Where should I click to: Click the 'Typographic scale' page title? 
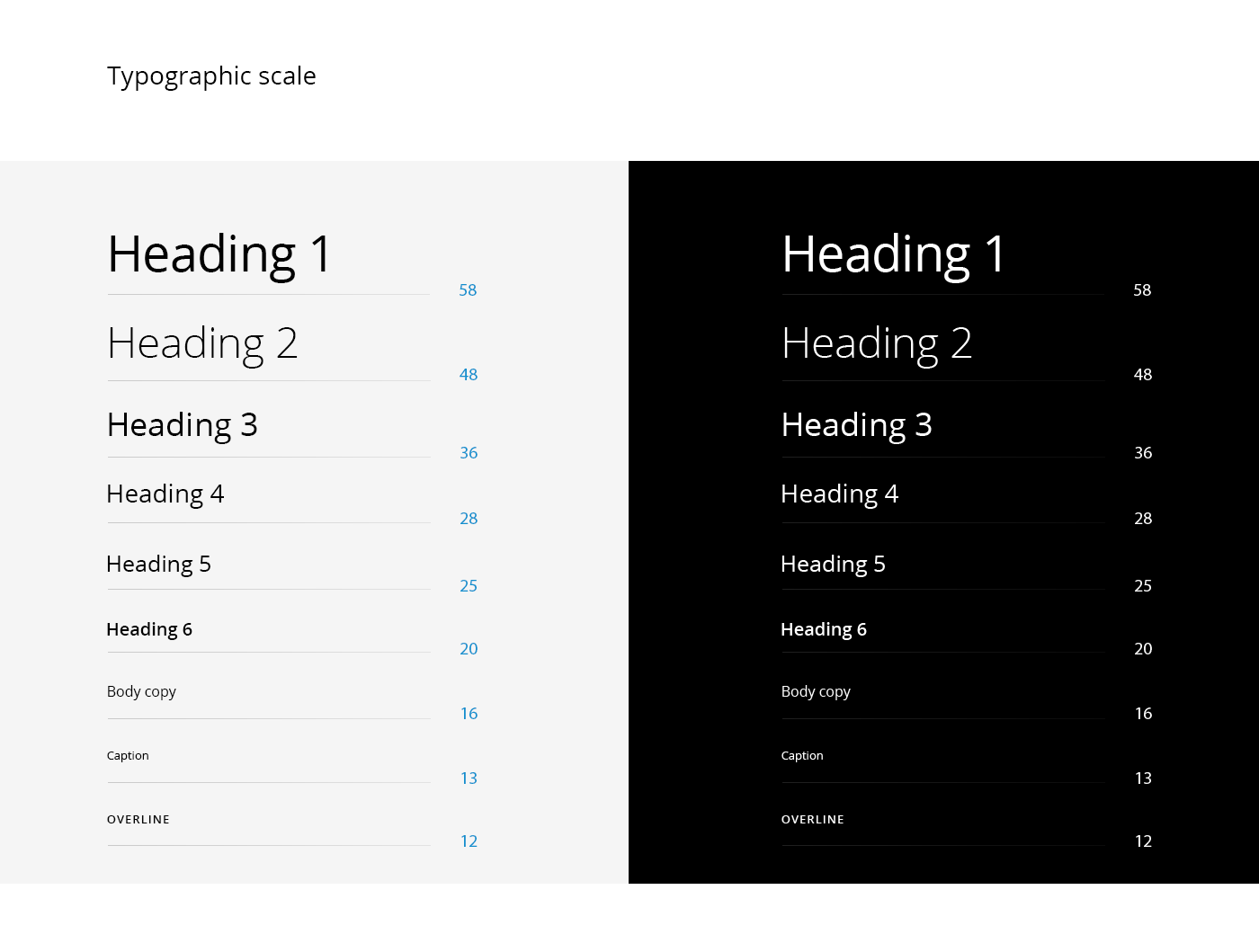[211, 76]
